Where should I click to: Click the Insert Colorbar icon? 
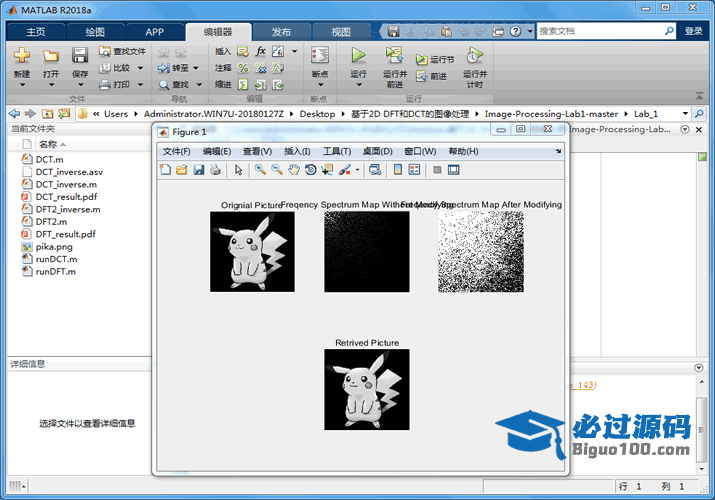pos(398,170)
